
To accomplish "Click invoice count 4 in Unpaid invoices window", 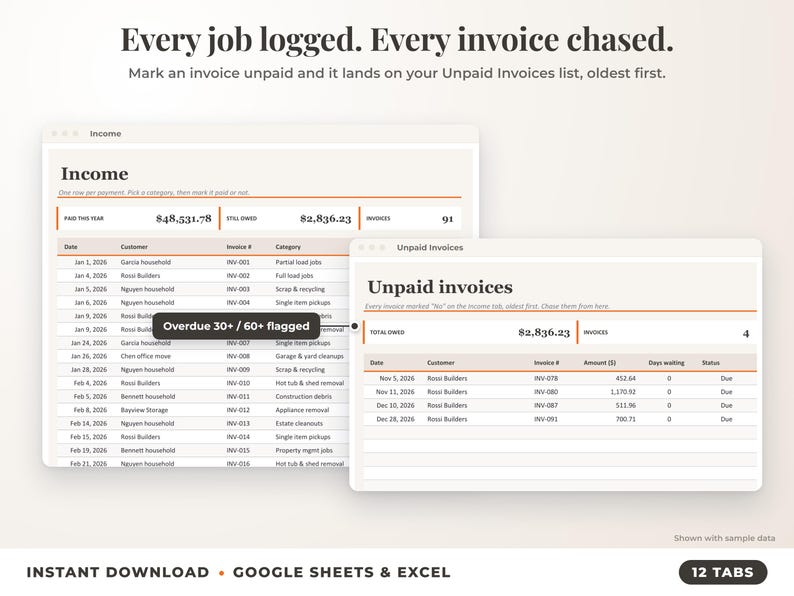I will 746,333.
